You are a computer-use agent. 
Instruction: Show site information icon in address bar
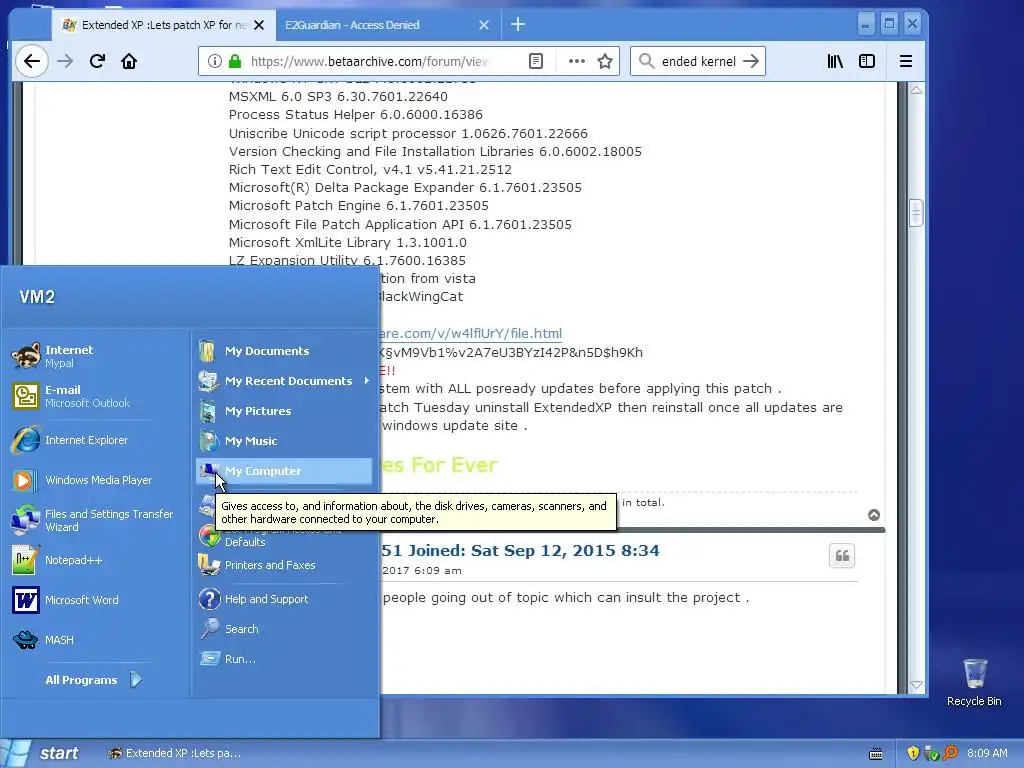point(214,61)
